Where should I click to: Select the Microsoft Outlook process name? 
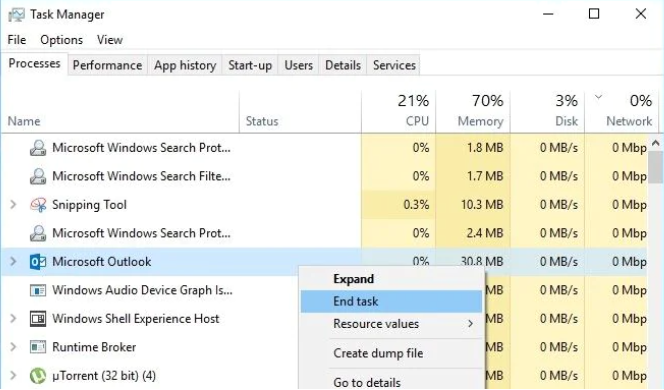point(101,262)
